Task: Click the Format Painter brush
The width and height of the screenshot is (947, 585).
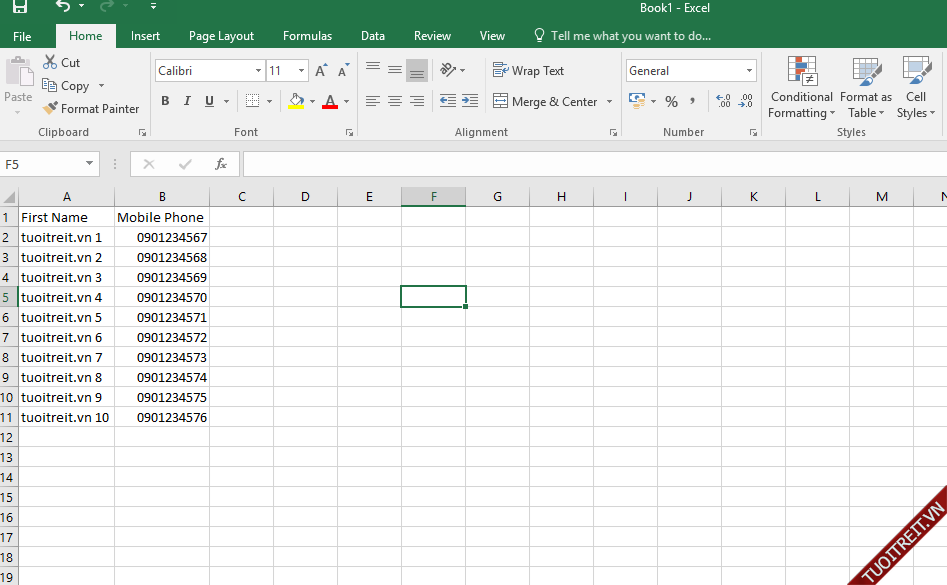Action: (51, 108)
